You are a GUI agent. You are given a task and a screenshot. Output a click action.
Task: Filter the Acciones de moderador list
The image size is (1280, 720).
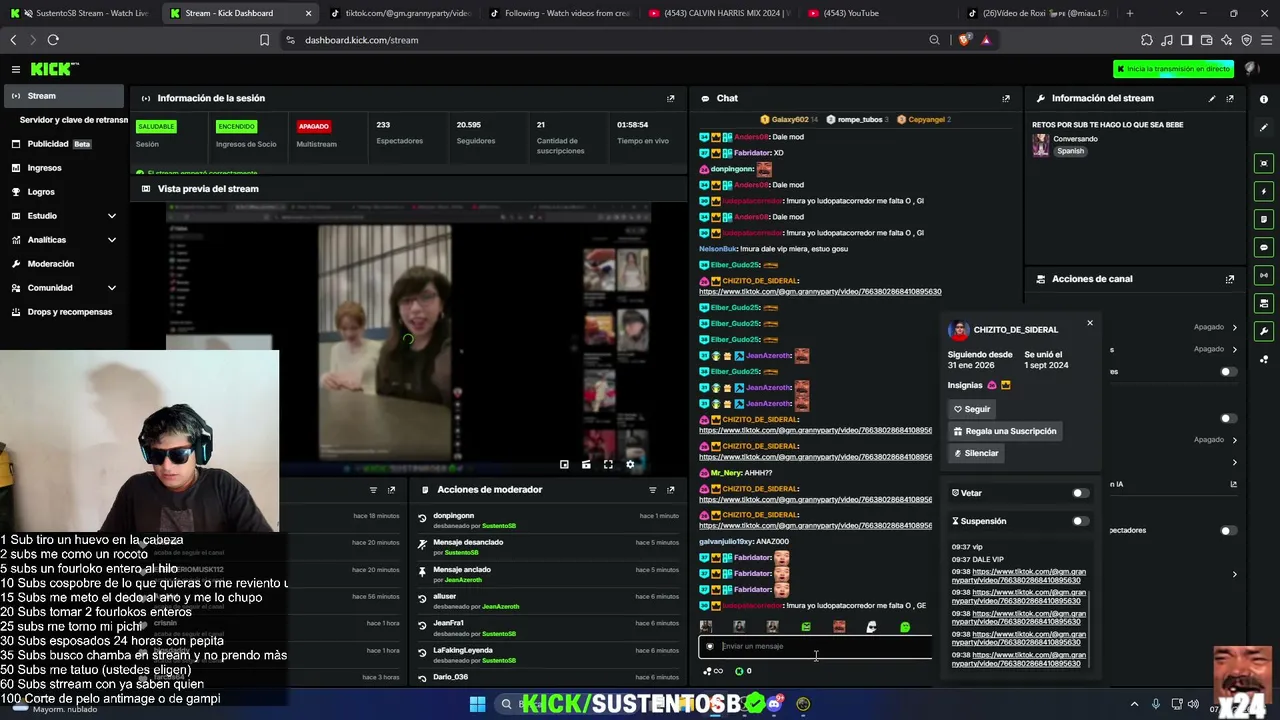click(x=653, y=490)
